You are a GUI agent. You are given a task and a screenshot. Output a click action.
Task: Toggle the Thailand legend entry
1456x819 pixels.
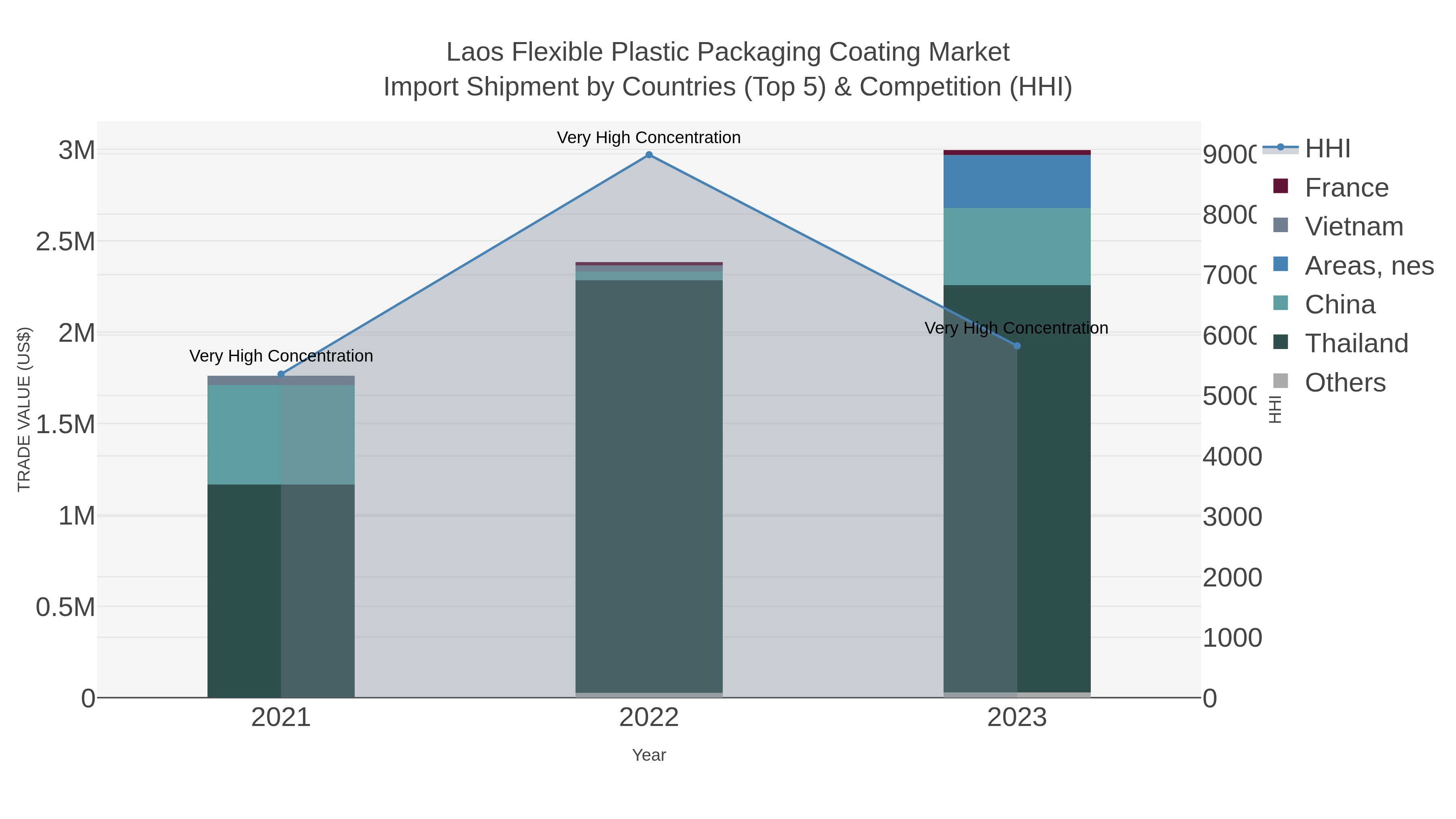(1341, 344)
